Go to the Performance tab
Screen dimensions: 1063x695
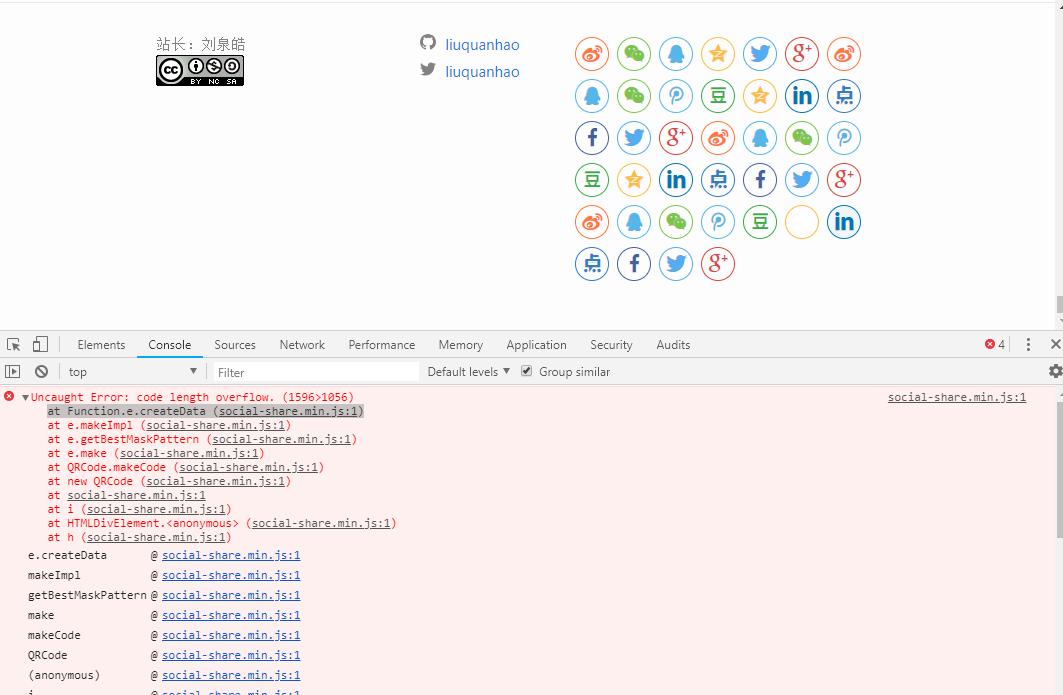pyautogui.click(x=382, y=344)
